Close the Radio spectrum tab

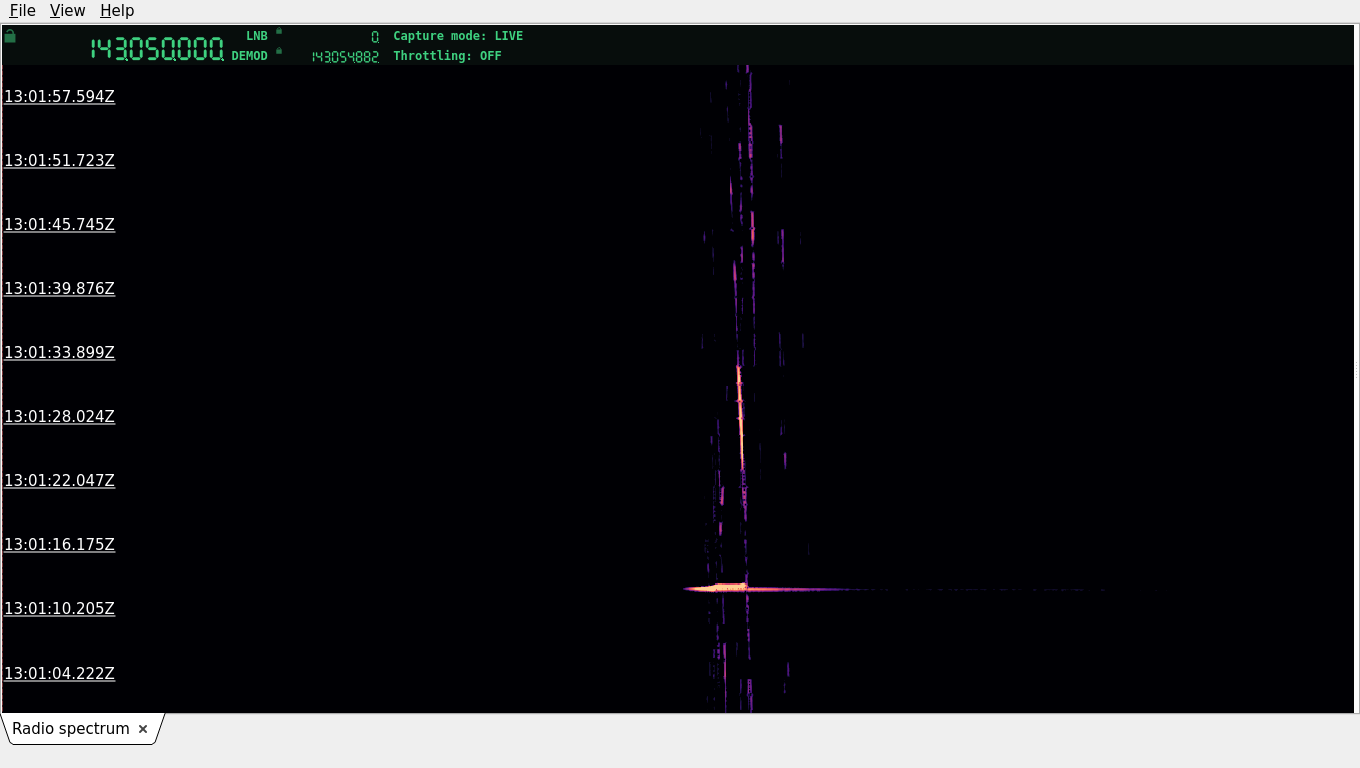click(x=143, y=729)
